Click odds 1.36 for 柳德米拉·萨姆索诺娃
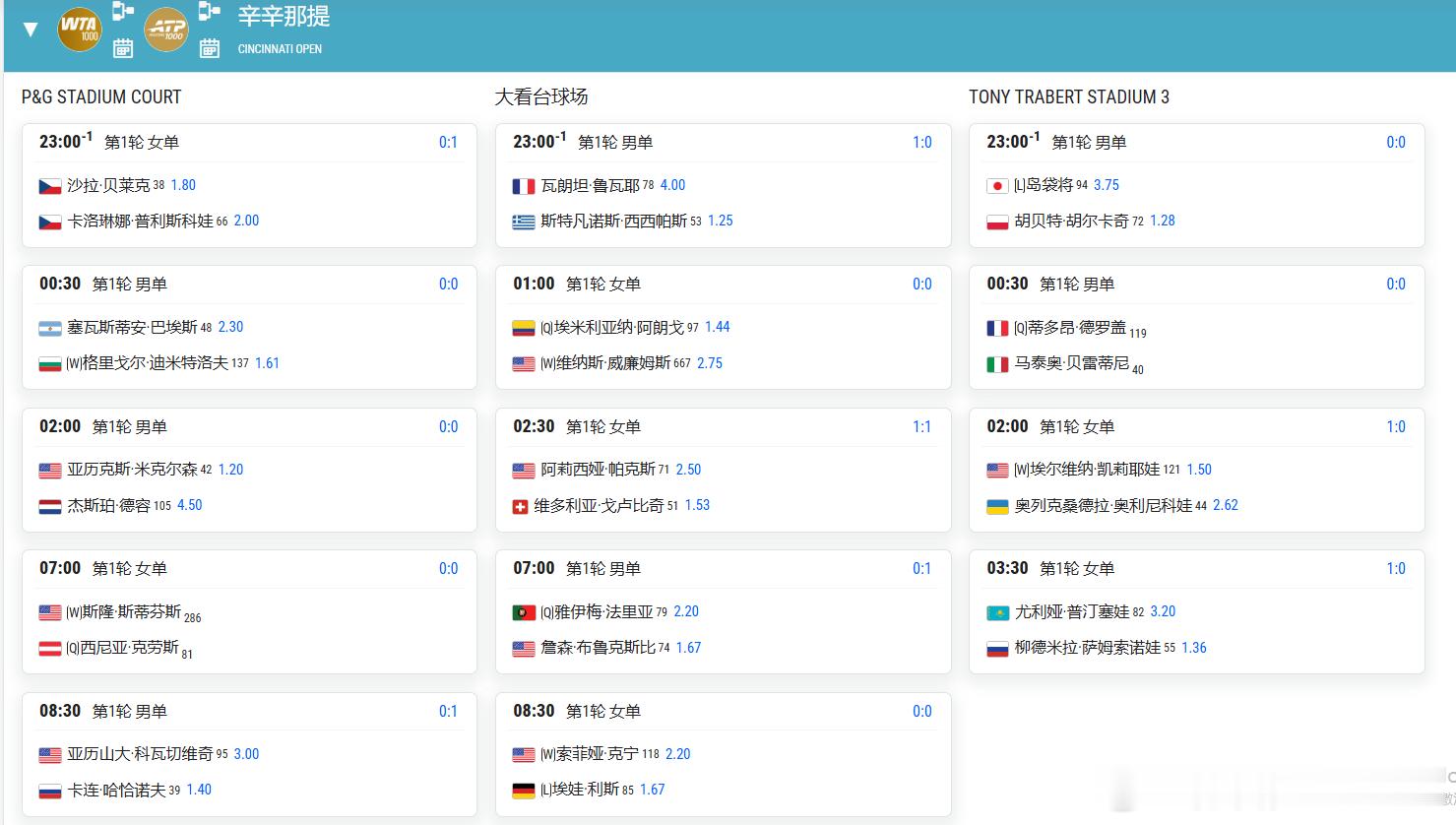 coord(1193,648)
